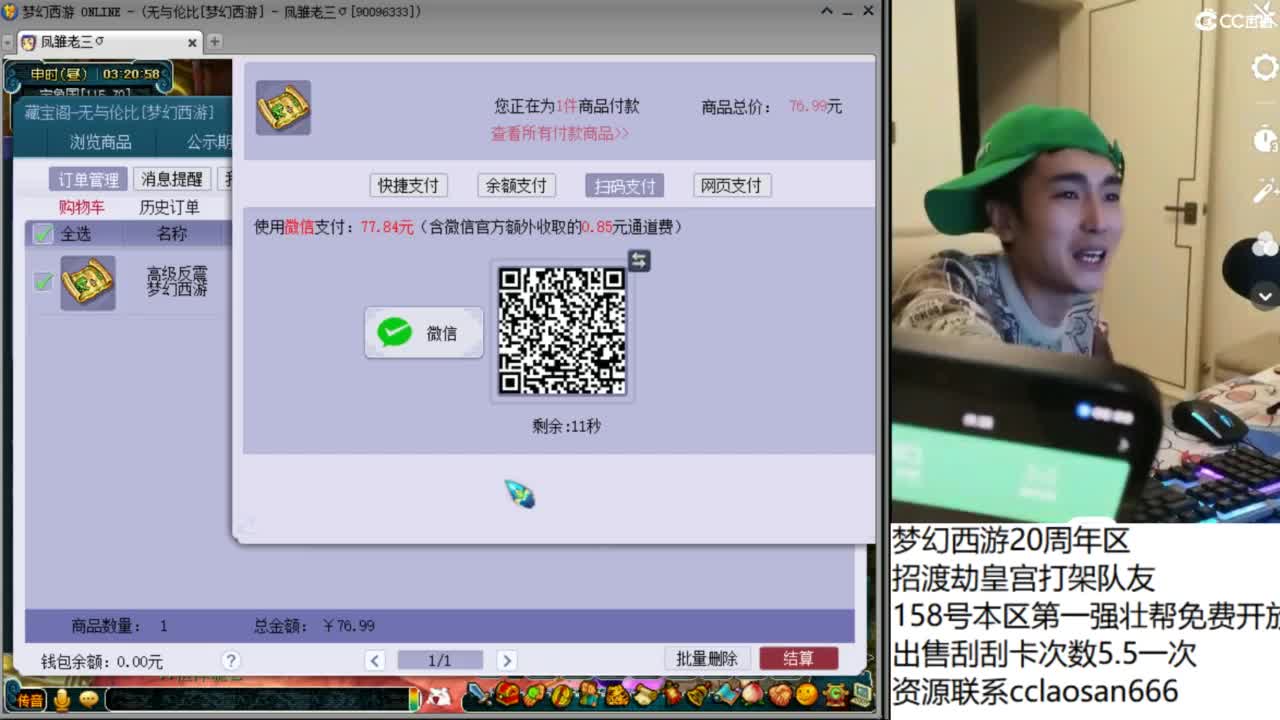Click the WeChat green checkmark logo
1280x720 pixels.
pyautogui.click(x=395, y=332)
